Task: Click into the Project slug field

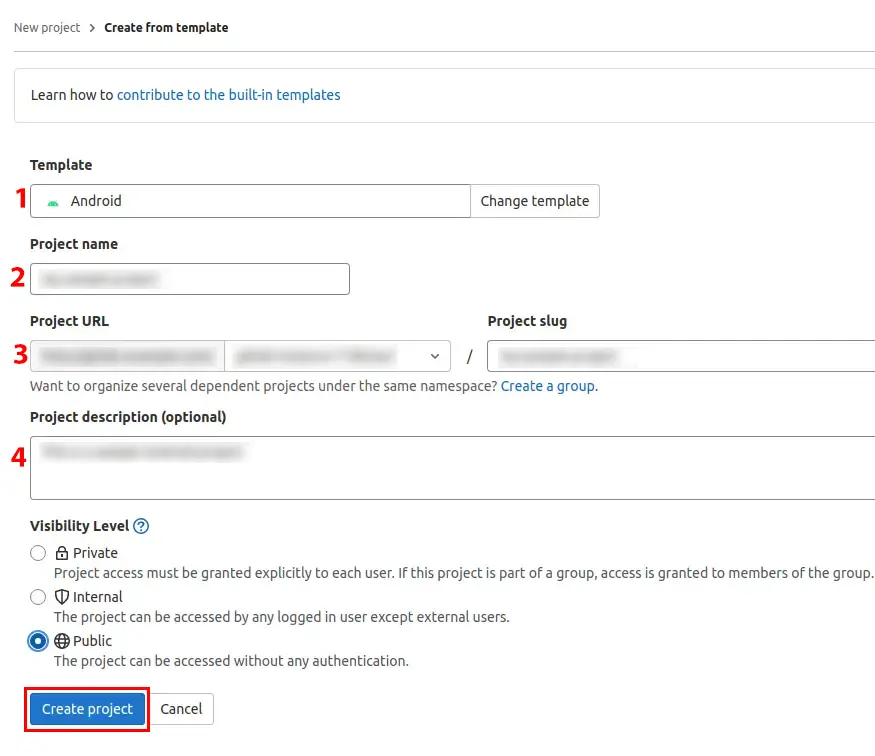Action: [x=680, y=356]
